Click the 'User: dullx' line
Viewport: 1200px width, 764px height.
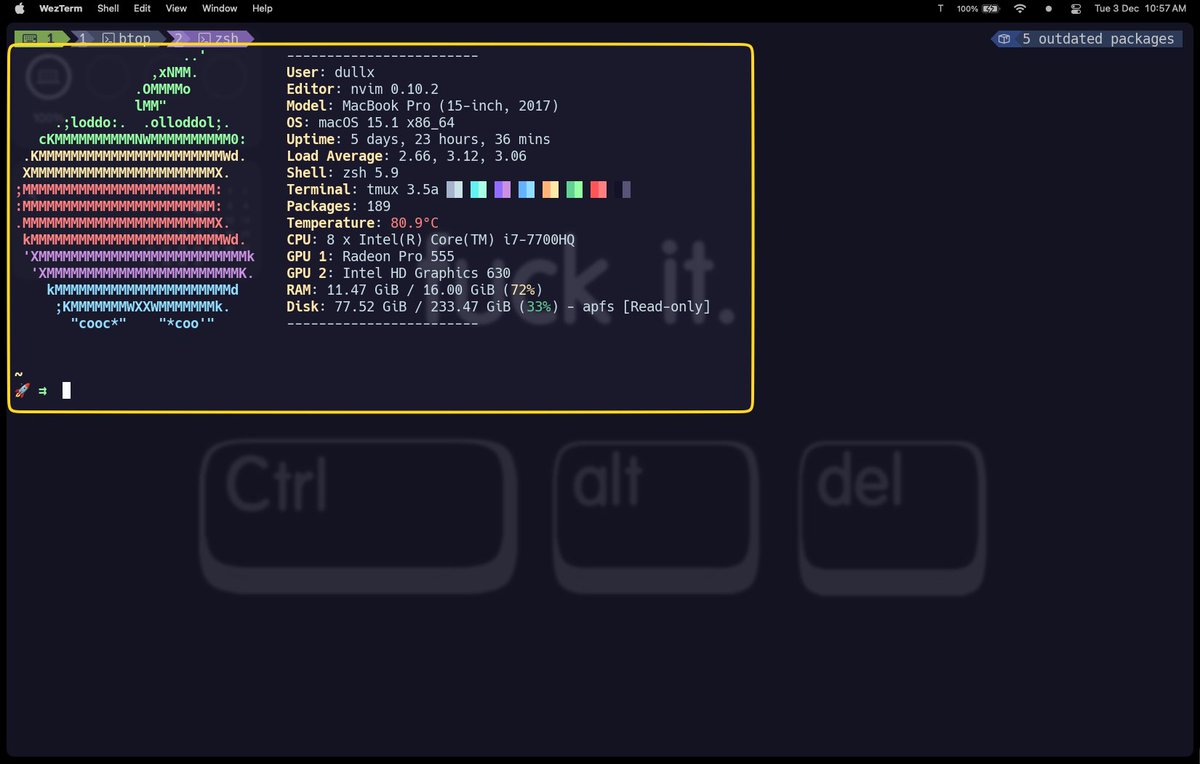pos(330,72)
